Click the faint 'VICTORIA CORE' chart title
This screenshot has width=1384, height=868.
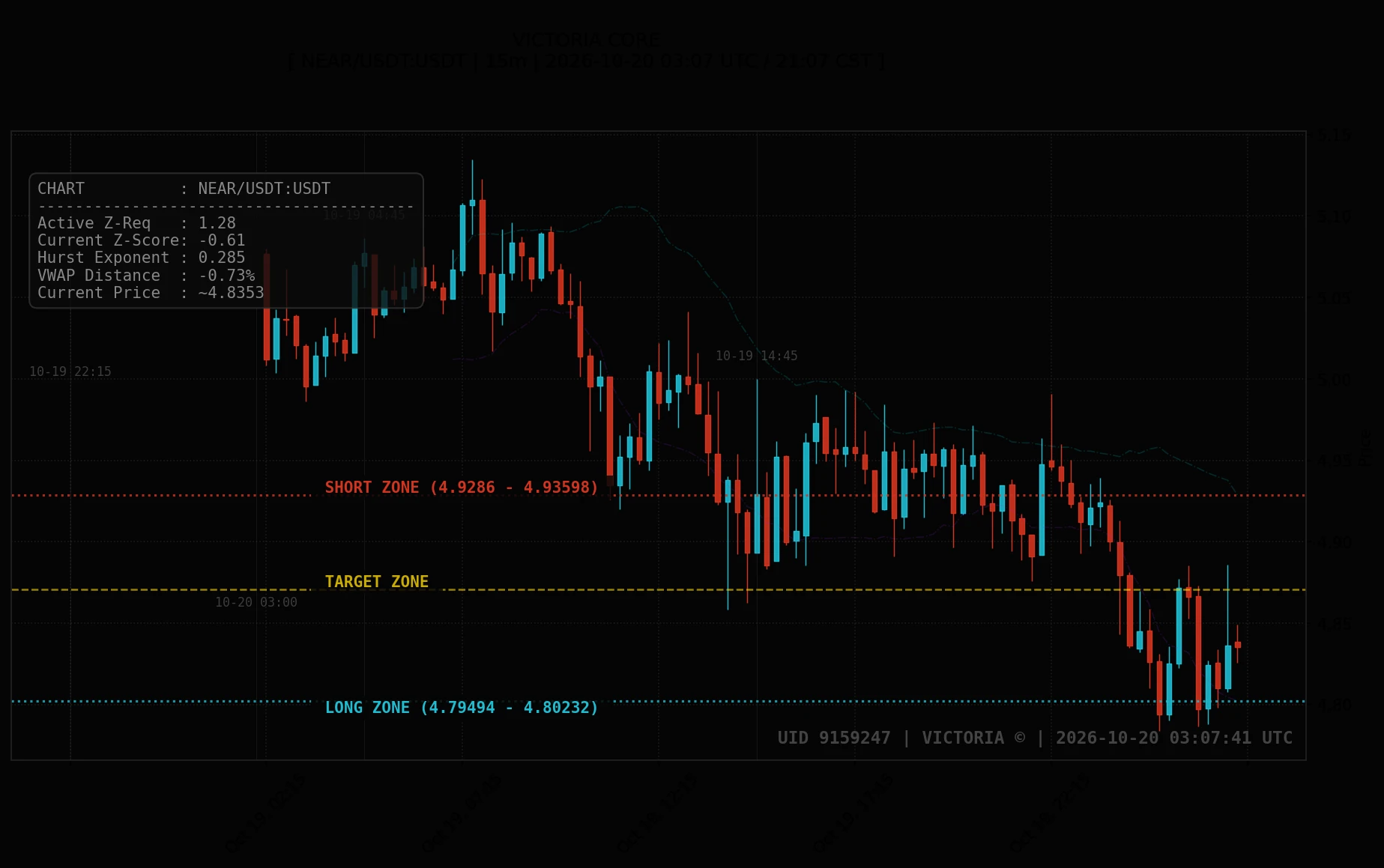pos(587,40)
